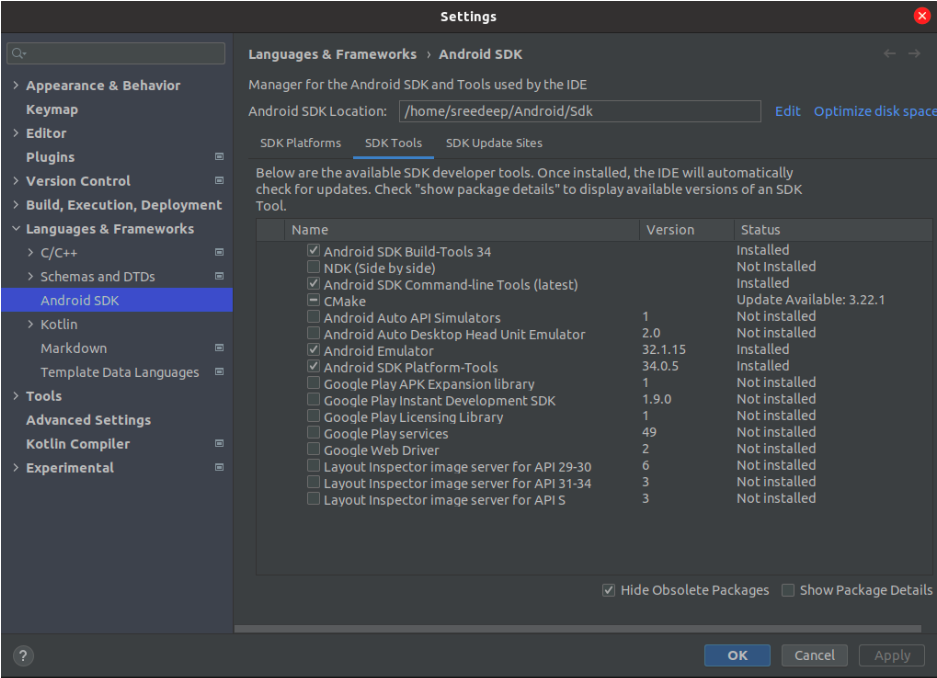Check NDK (Side by side)
This screenshot has width=937, height=678.
pyautogui.click(x=313, y=267)
